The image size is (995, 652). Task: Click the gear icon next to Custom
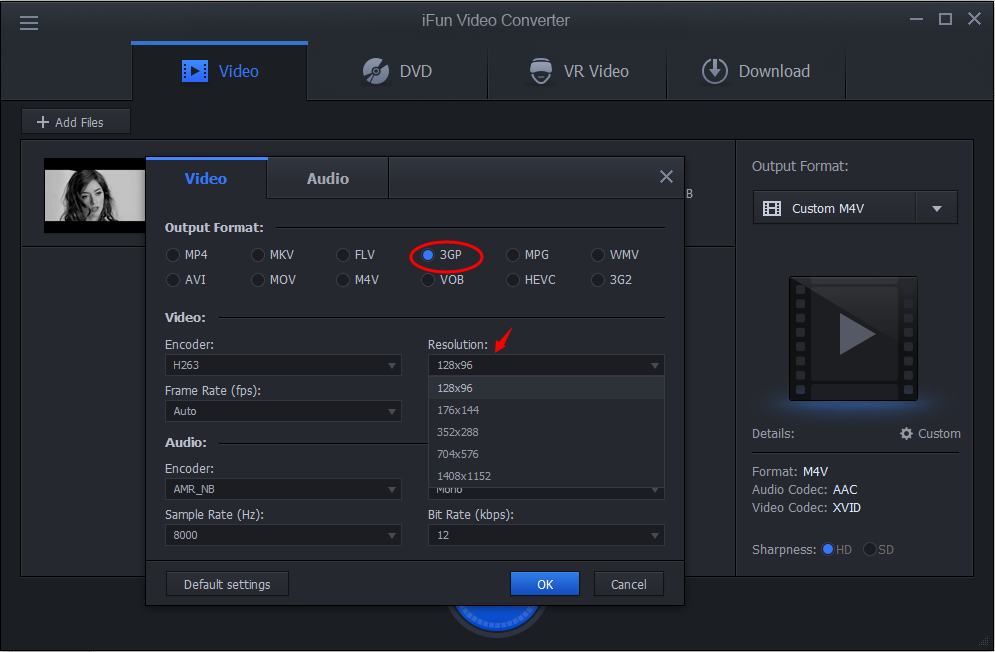pyautogui.click(x=906, y=434)
